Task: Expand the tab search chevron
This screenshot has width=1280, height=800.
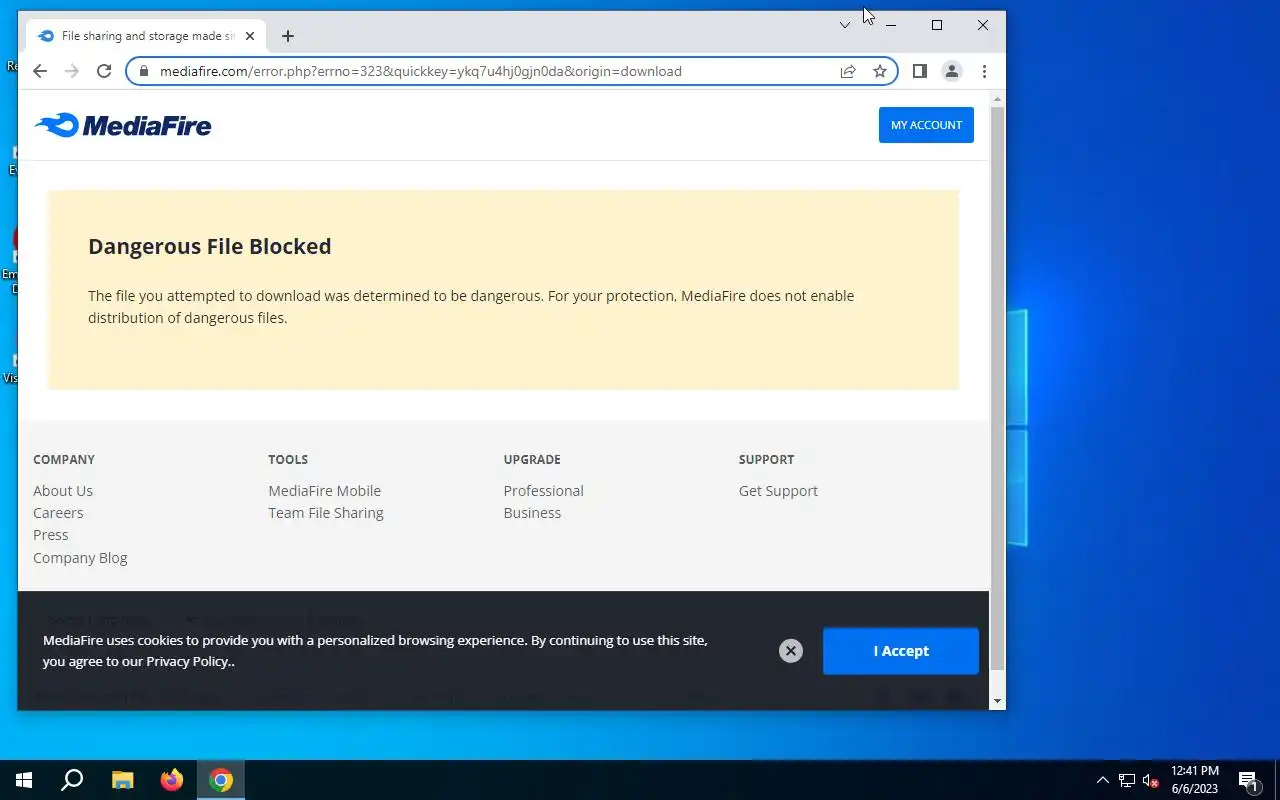Action: pyautogui.click(x=845, y=25)
